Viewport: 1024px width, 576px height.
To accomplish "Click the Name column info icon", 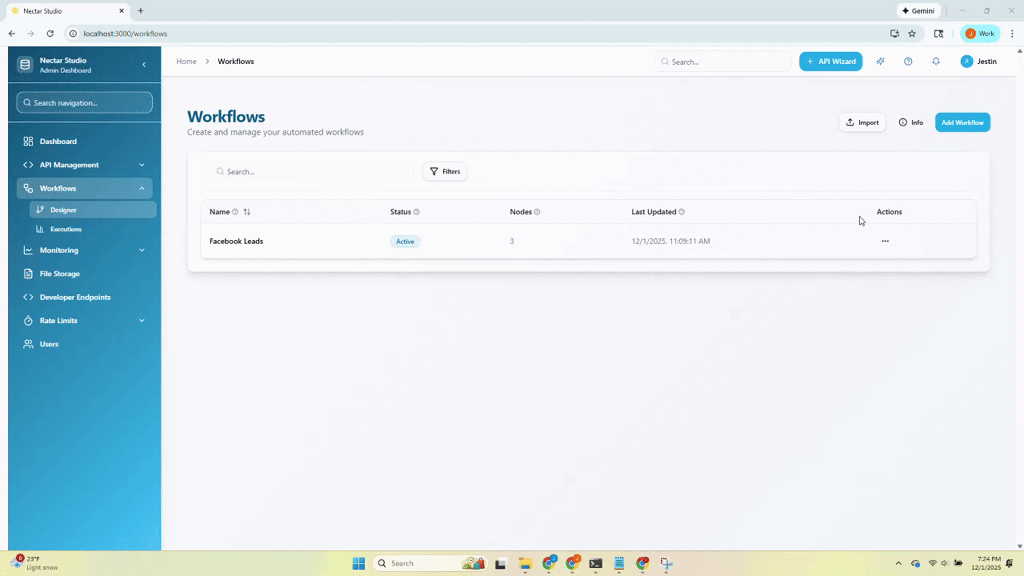I will point(235,212).
